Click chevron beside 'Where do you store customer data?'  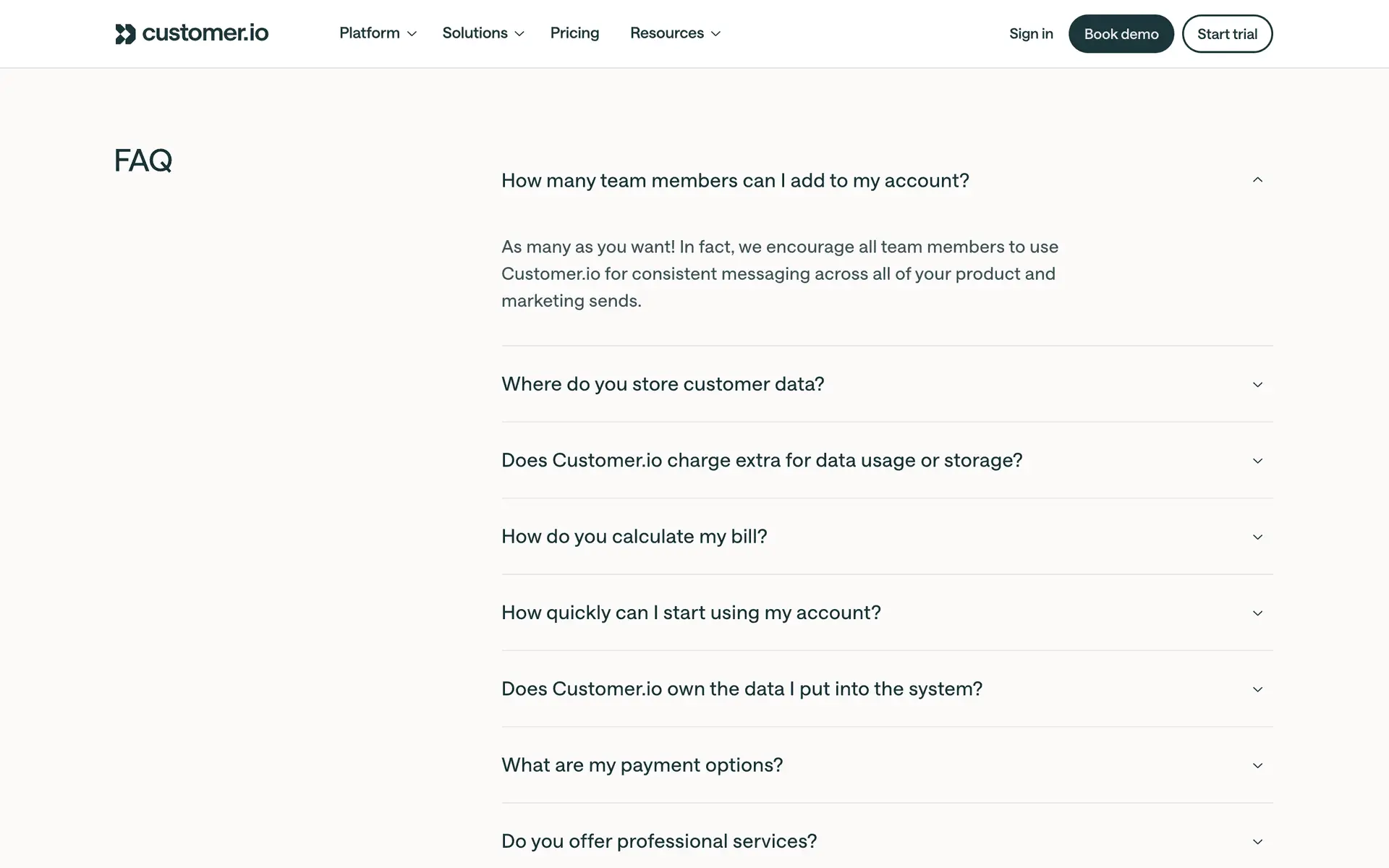click(x=1257, y=385)
